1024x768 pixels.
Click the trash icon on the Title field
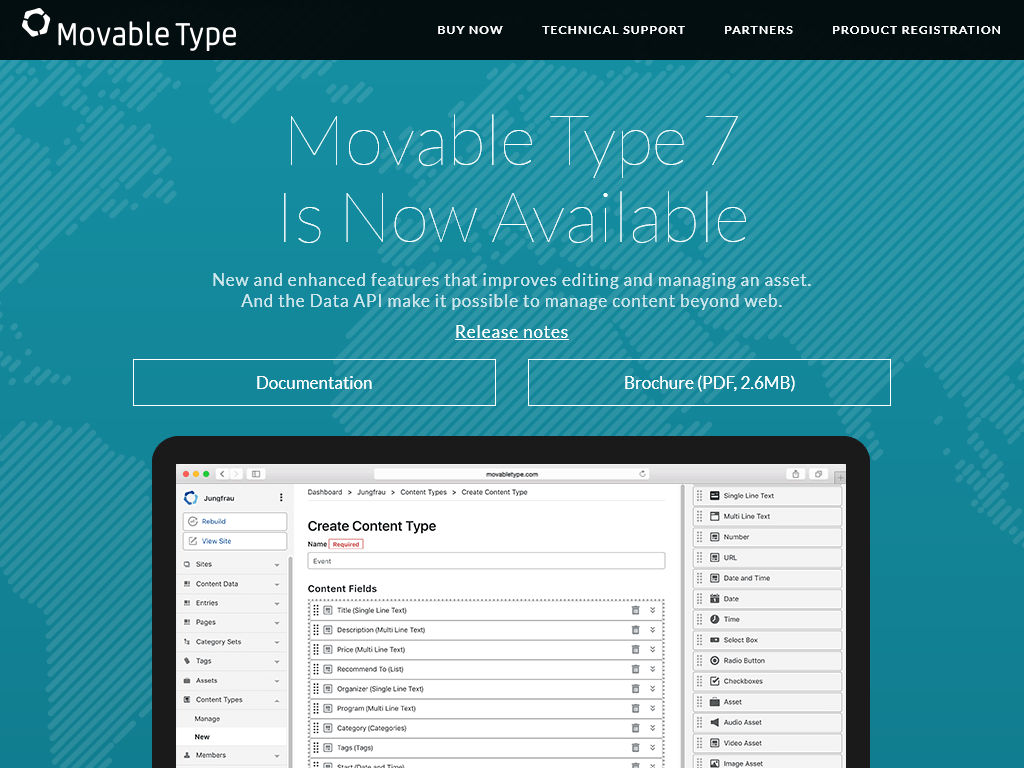(634, 612)
